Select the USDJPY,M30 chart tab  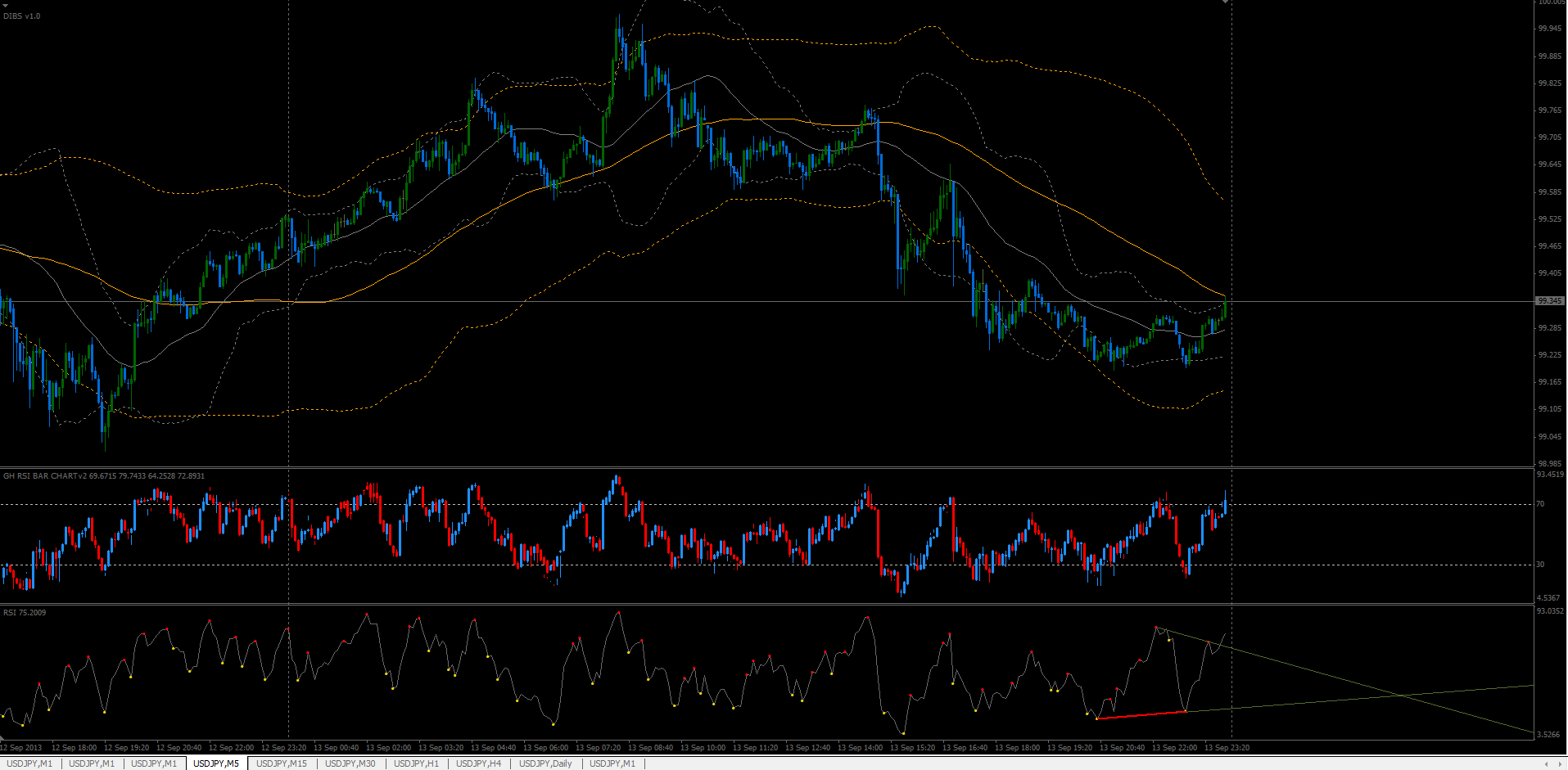click(x=350, y=763)
